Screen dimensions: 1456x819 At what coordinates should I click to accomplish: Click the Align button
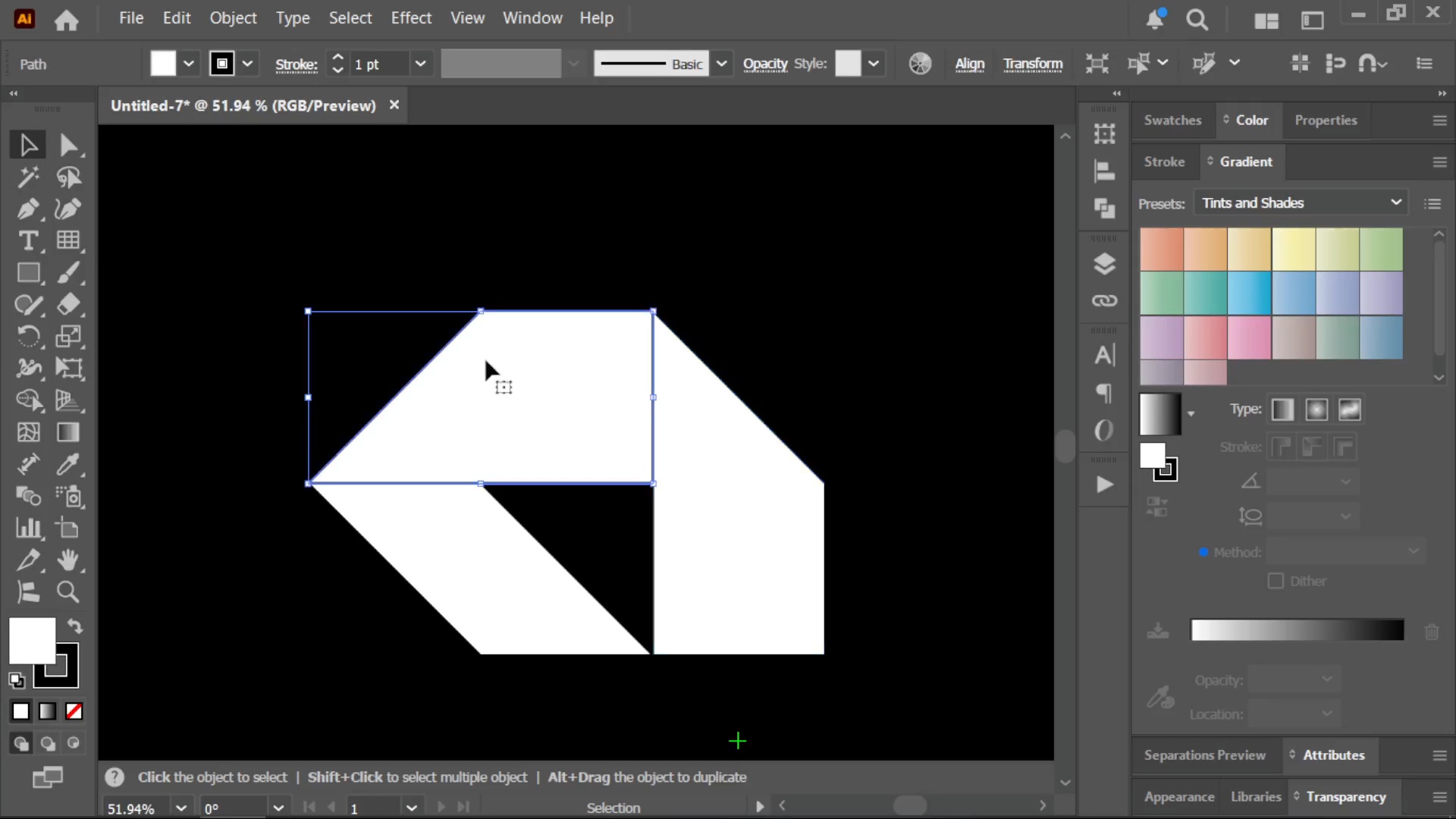[x=969, y=64]
